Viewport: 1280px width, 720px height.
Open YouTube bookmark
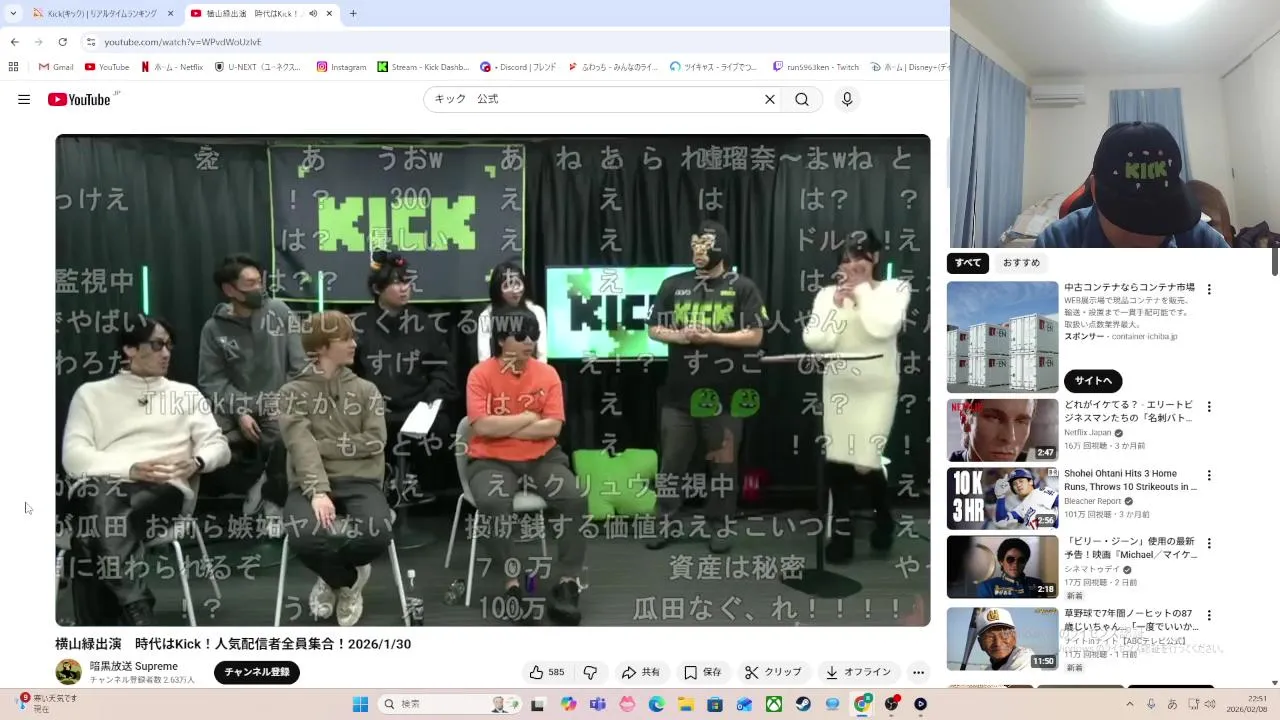(x=107, y=67)
